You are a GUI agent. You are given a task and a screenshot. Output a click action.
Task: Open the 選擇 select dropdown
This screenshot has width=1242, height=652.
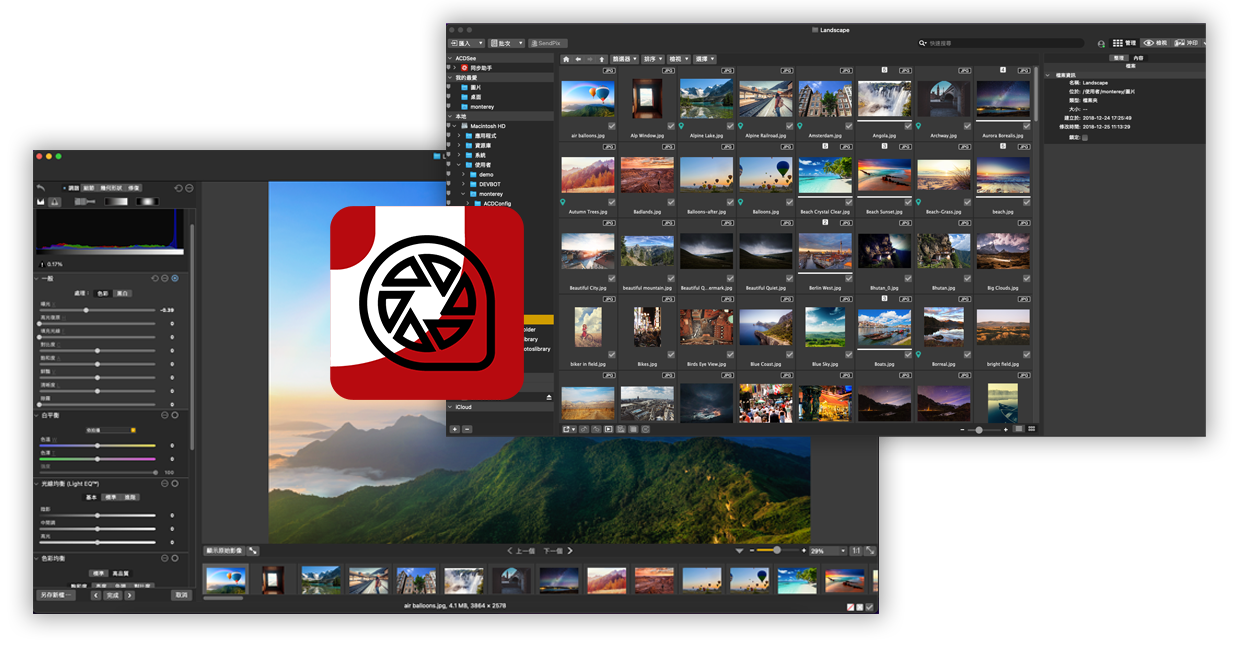tap(705, 59)
